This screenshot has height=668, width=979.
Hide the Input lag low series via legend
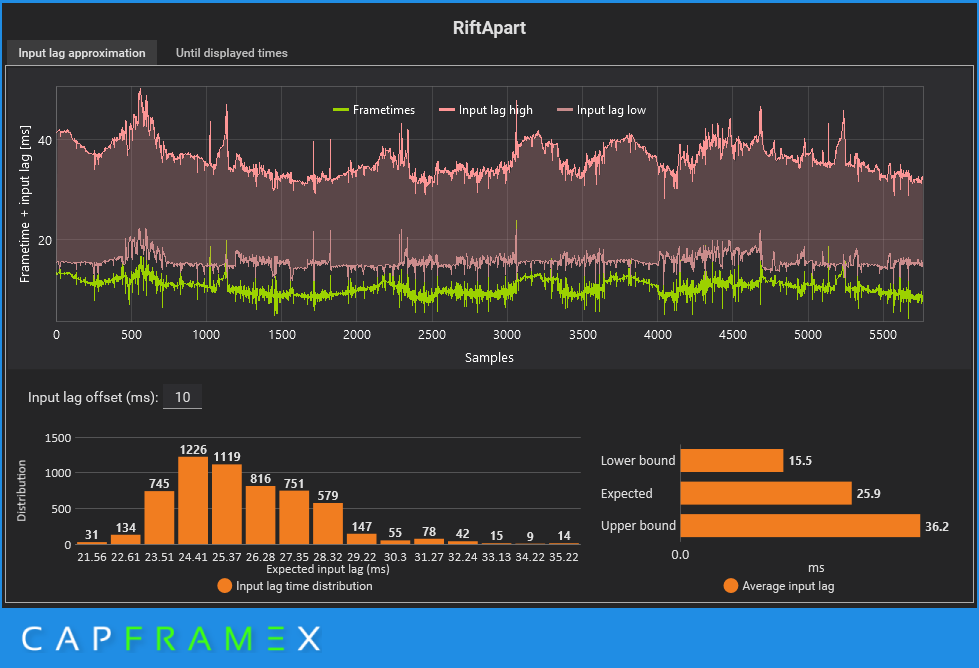[611, 110]
